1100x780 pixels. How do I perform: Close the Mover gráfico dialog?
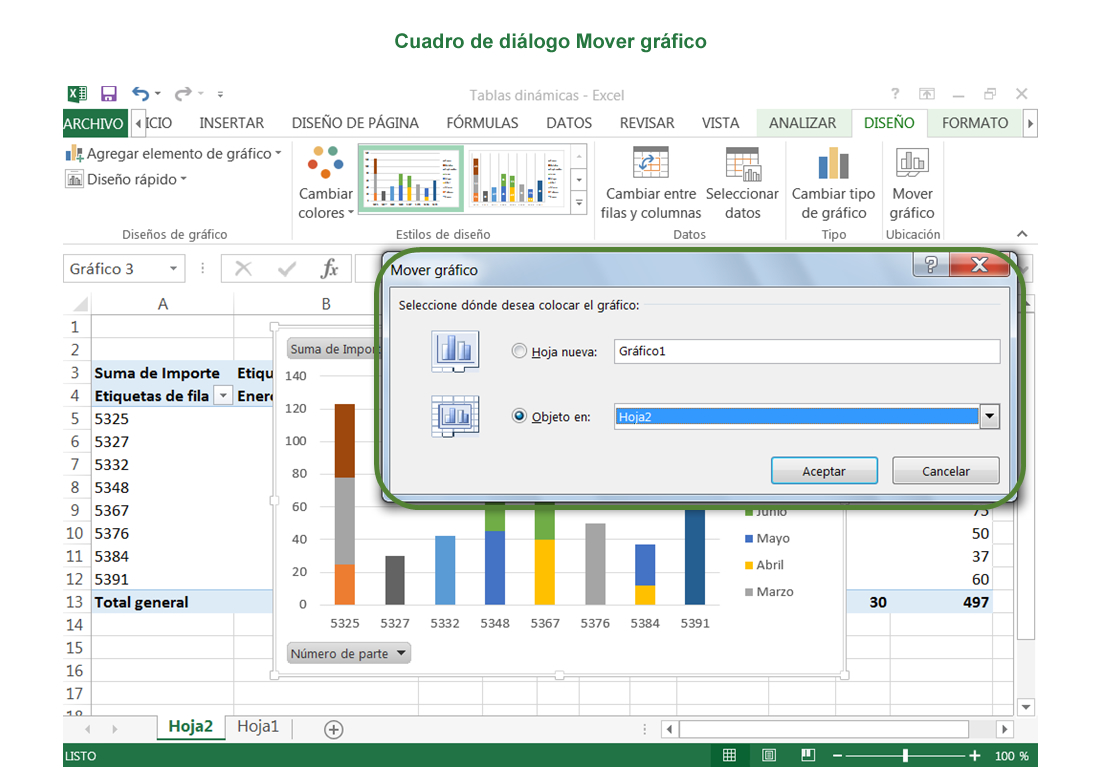(x=979, y=264)
